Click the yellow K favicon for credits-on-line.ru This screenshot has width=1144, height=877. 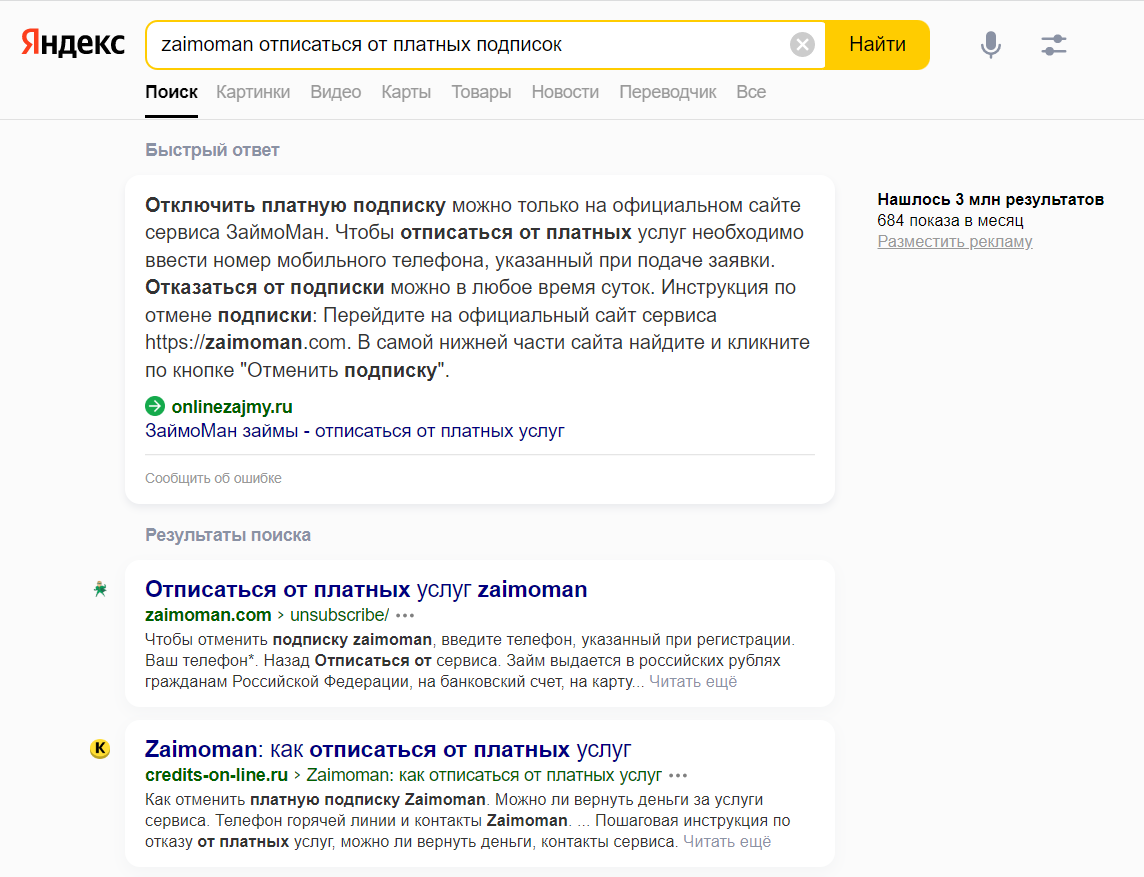(x=100, y=749)
